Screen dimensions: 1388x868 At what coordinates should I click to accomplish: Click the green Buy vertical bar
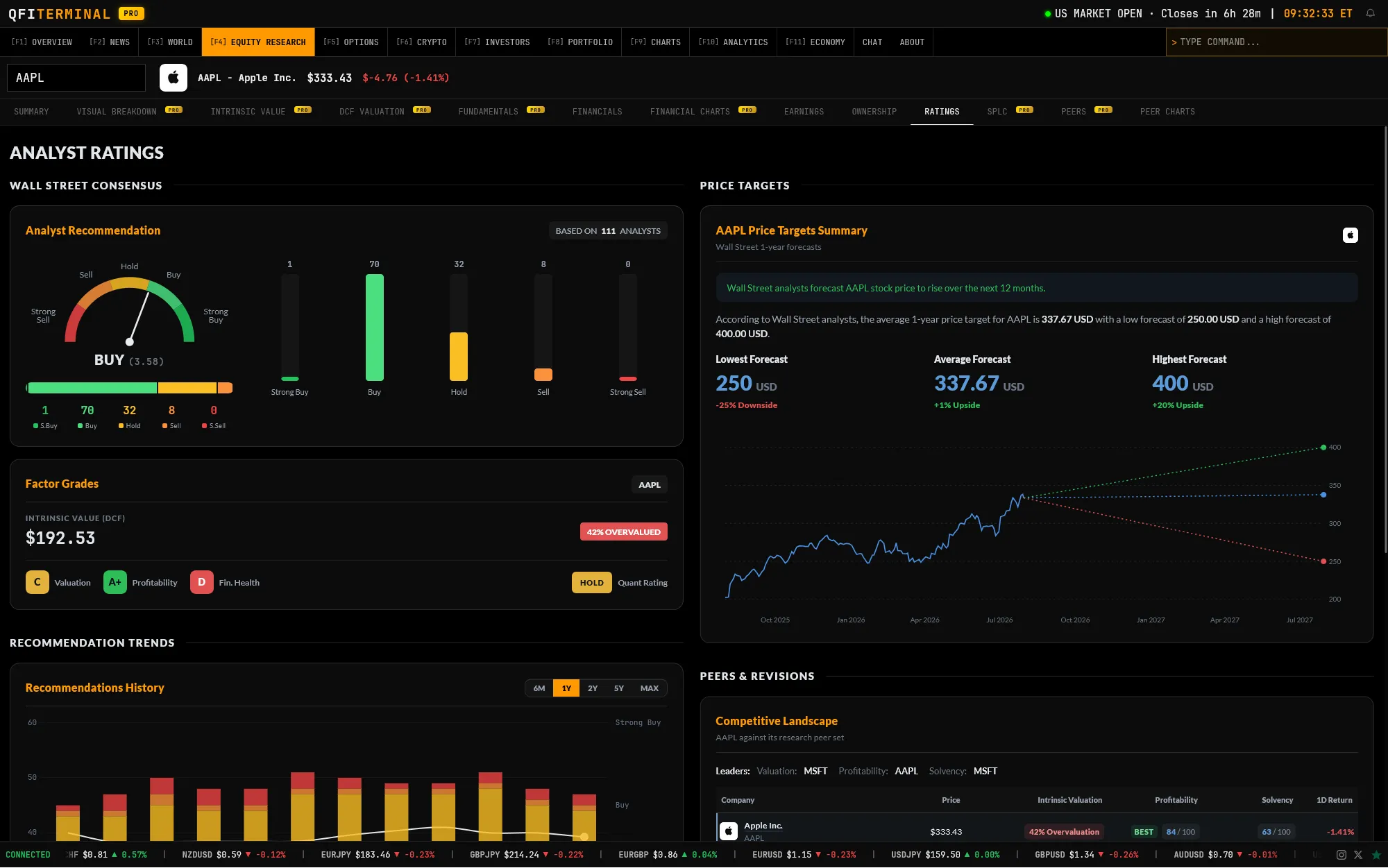pyautogui.click(x=374, y=327)
